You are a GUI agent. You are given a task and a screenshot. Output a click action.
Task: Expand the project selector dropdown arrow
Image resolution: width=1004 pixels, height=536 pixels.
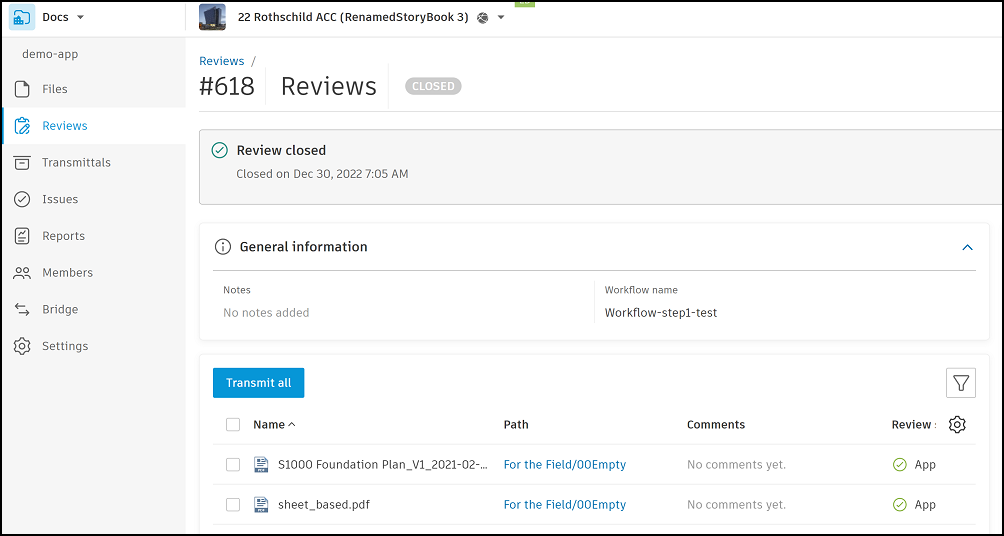tap(501, 18)
